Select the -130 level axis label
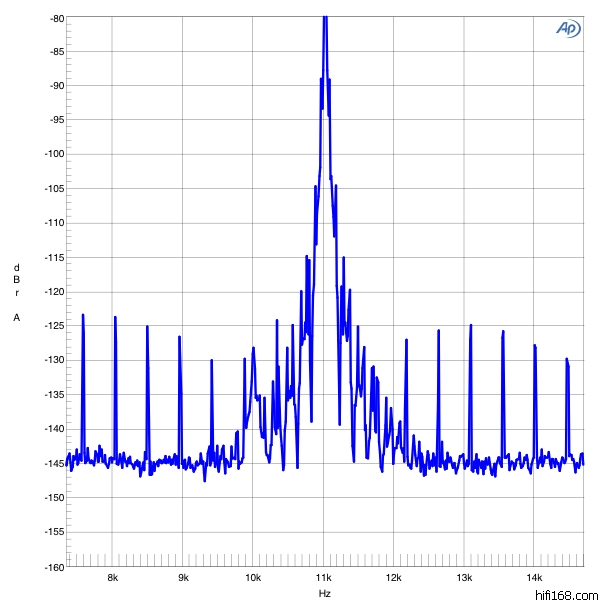The image size is (607, 610). 53,360
